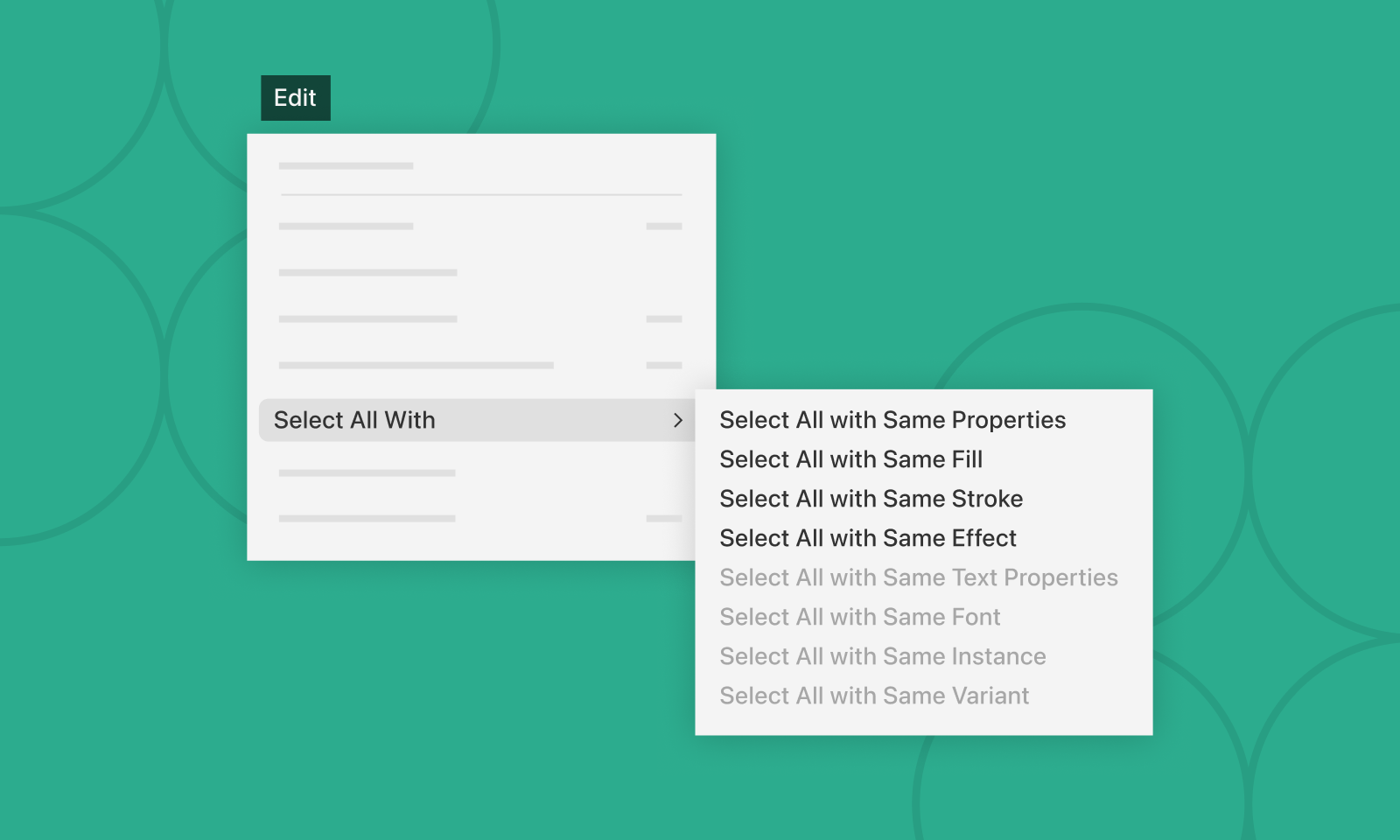Choose Select All with Same Stroke

point(871,499)
